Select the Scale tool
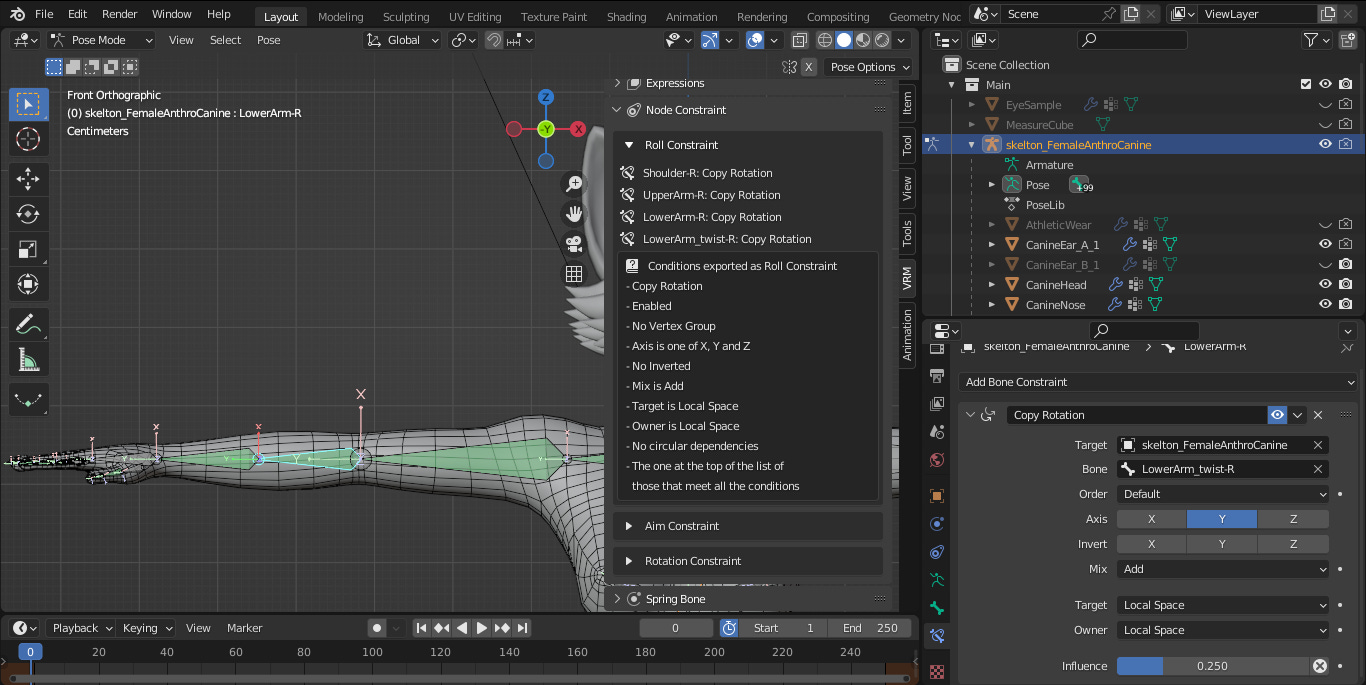Viewport: 1366px width, 685px height. click(x=28, y=249)
